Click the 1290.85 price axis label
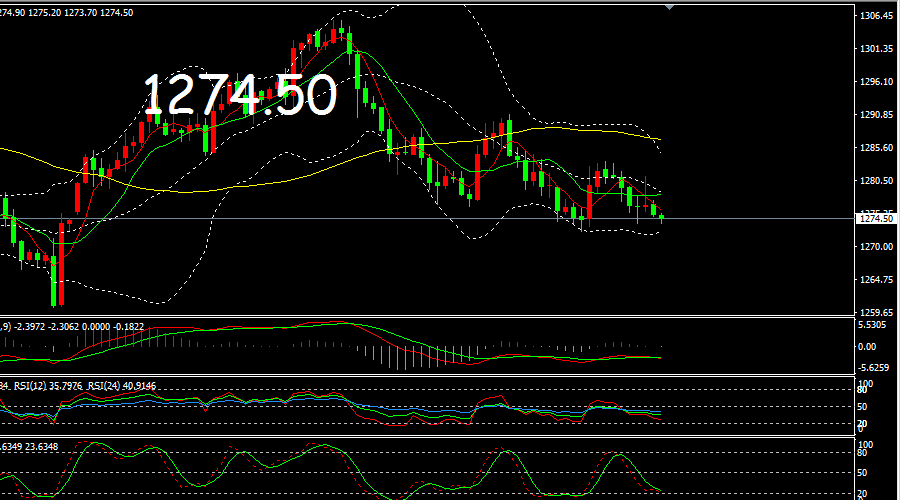 876,115
